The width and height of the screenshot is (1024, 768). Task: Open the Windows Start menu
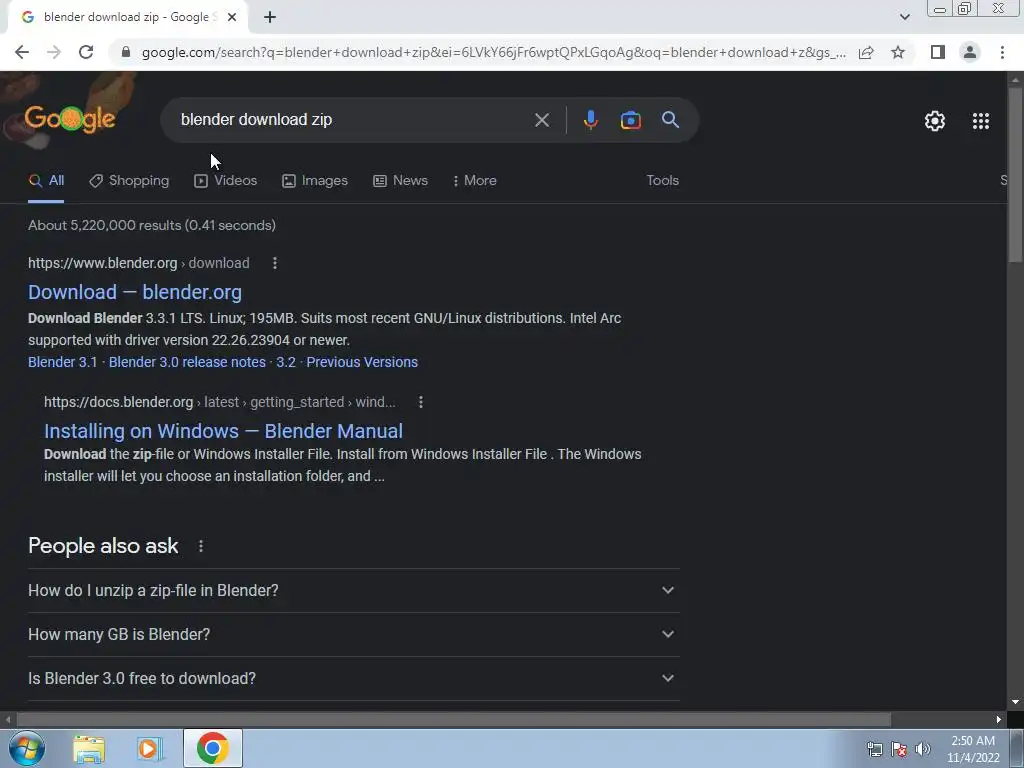click(26, 748)
